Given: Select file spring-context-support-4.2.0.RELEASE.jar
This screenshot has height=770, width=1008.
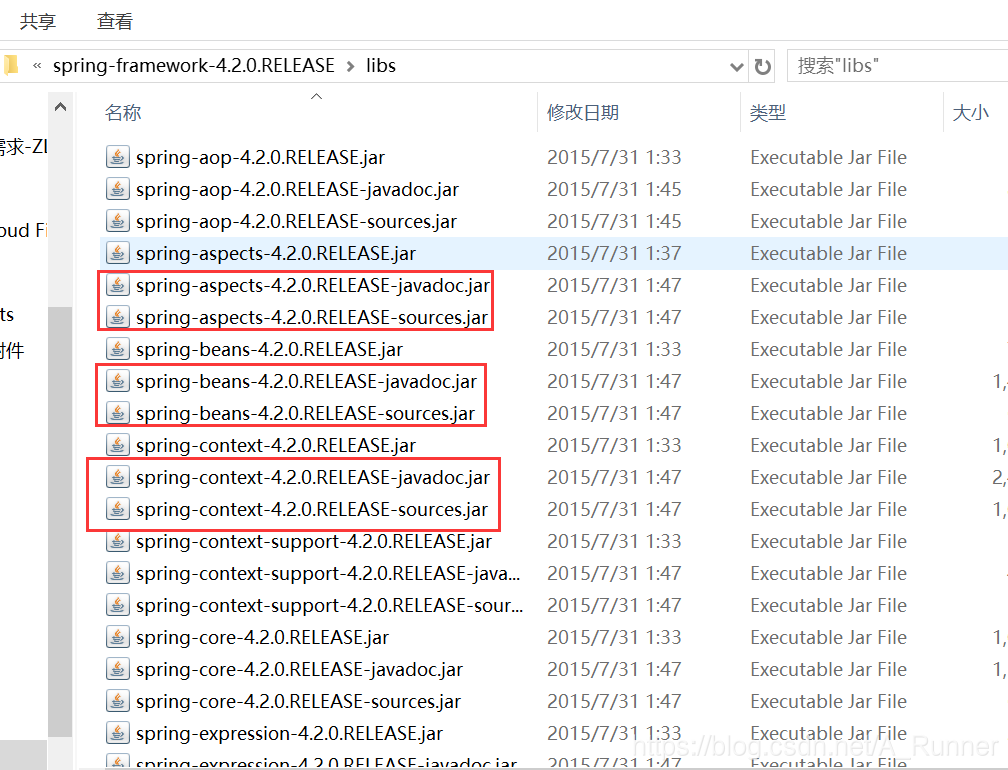Looking at the screenshot, I should pyautogui.click(x=314, y=542).
